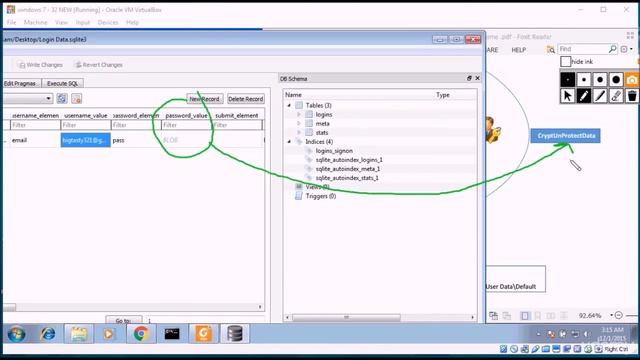
Task: Select the BLOB password_value cell
Action: coord(186,140)
